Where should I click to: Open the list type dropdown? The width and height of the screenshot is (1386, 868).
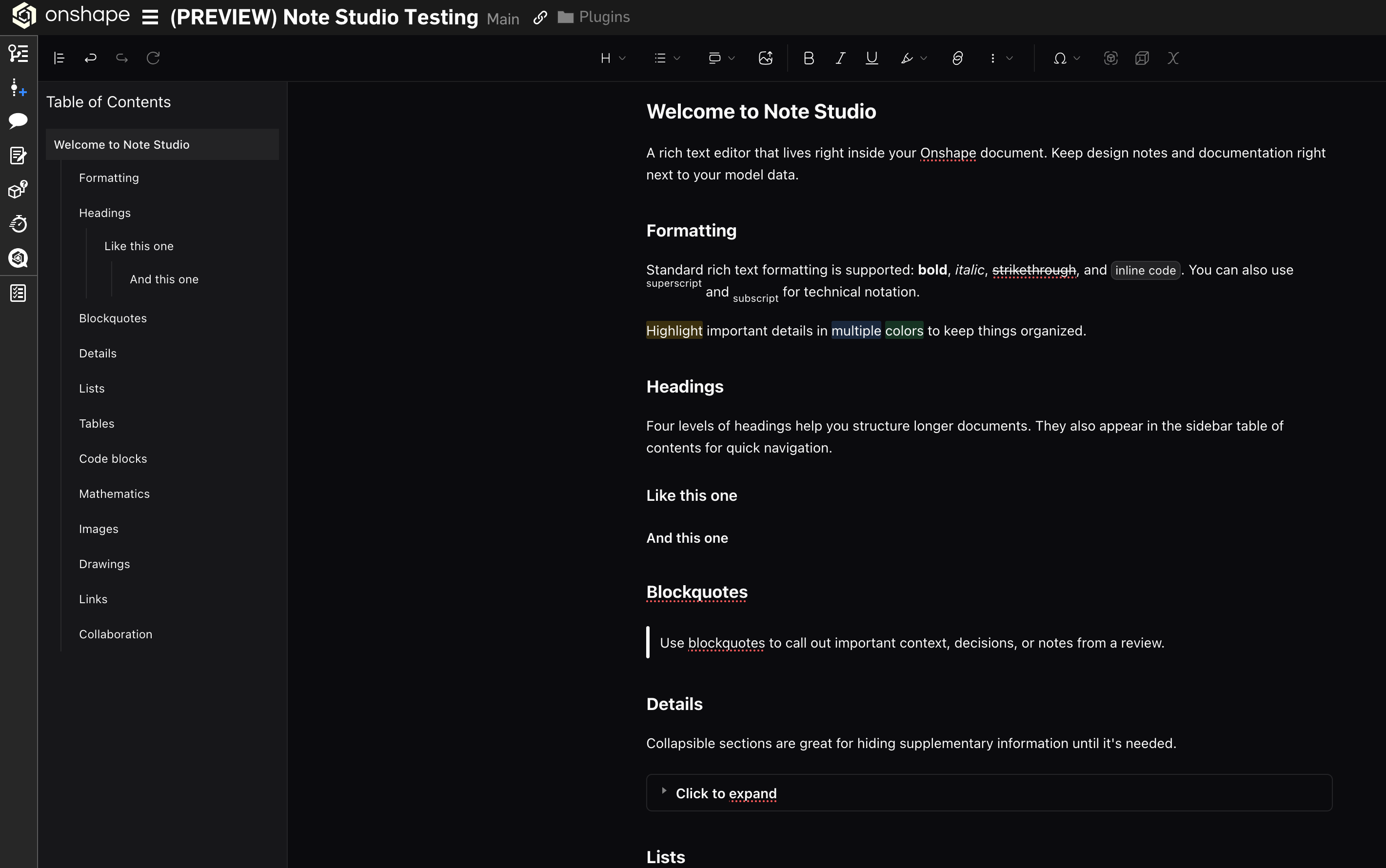click(667, 58)
